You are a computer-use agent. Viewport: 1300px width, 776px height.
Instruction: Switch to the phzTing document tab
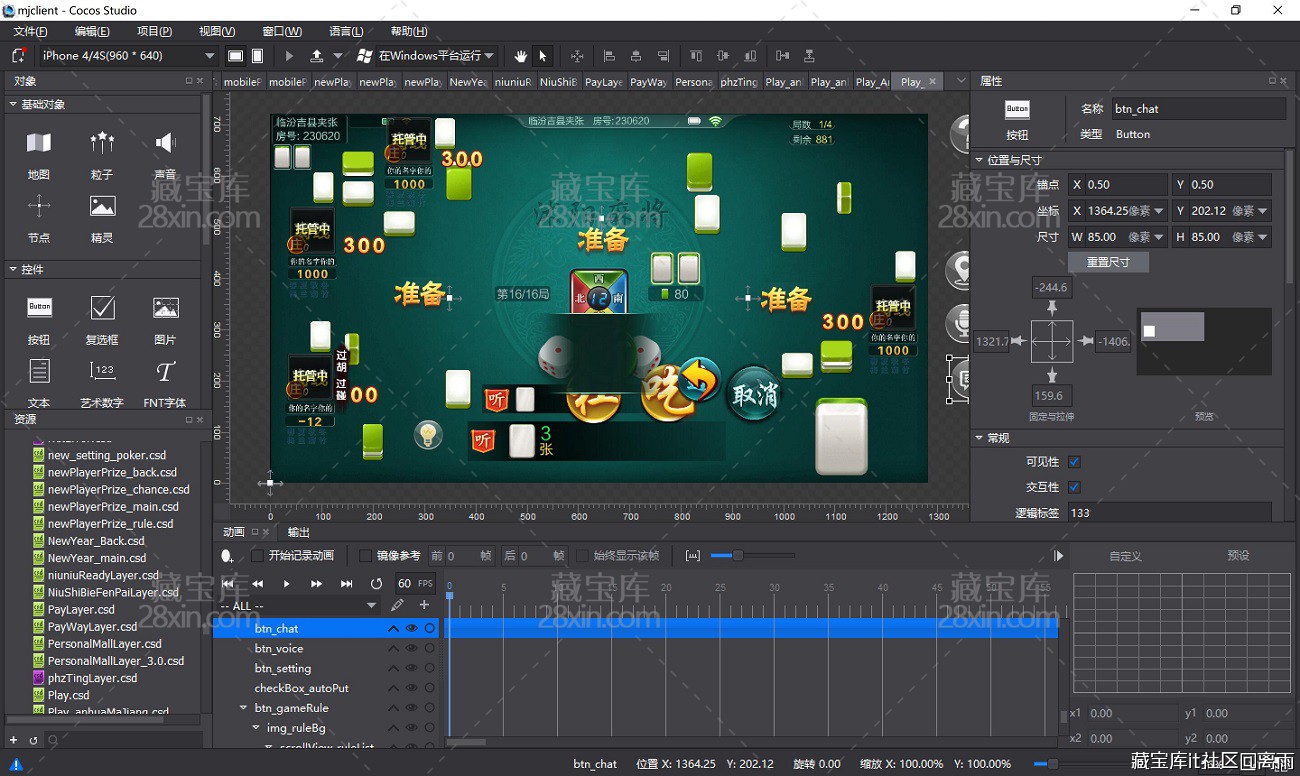click(739, 82)
